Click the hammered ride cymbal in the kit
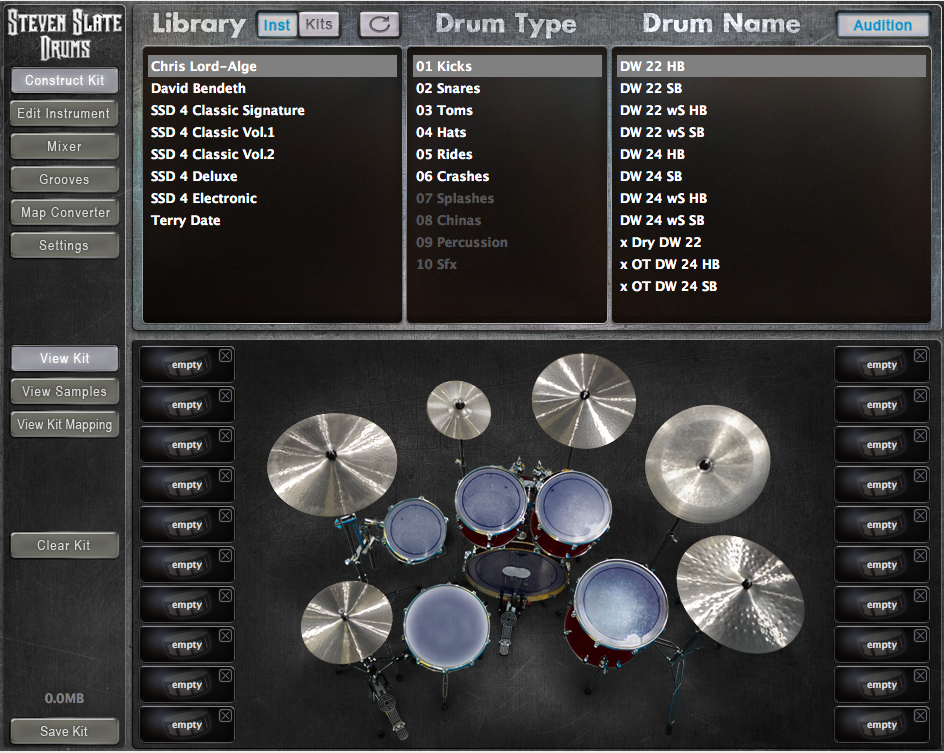Image resolution: width=944 pixels, height=753 pixels. coord(740,594)
